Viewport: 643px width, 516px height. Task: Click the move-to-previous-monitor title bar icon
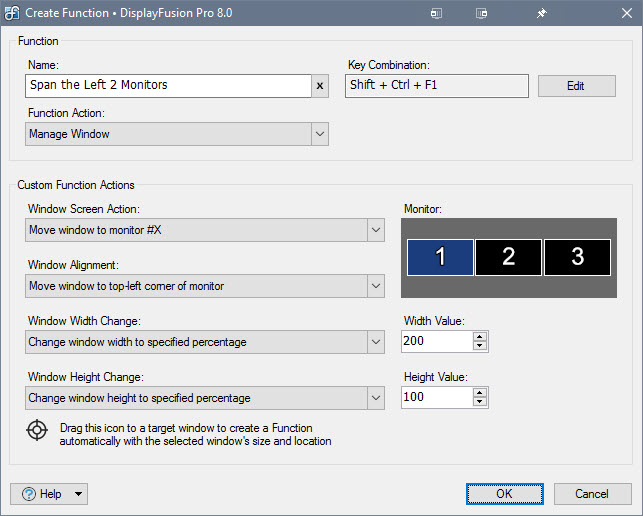tap(436, 13)
